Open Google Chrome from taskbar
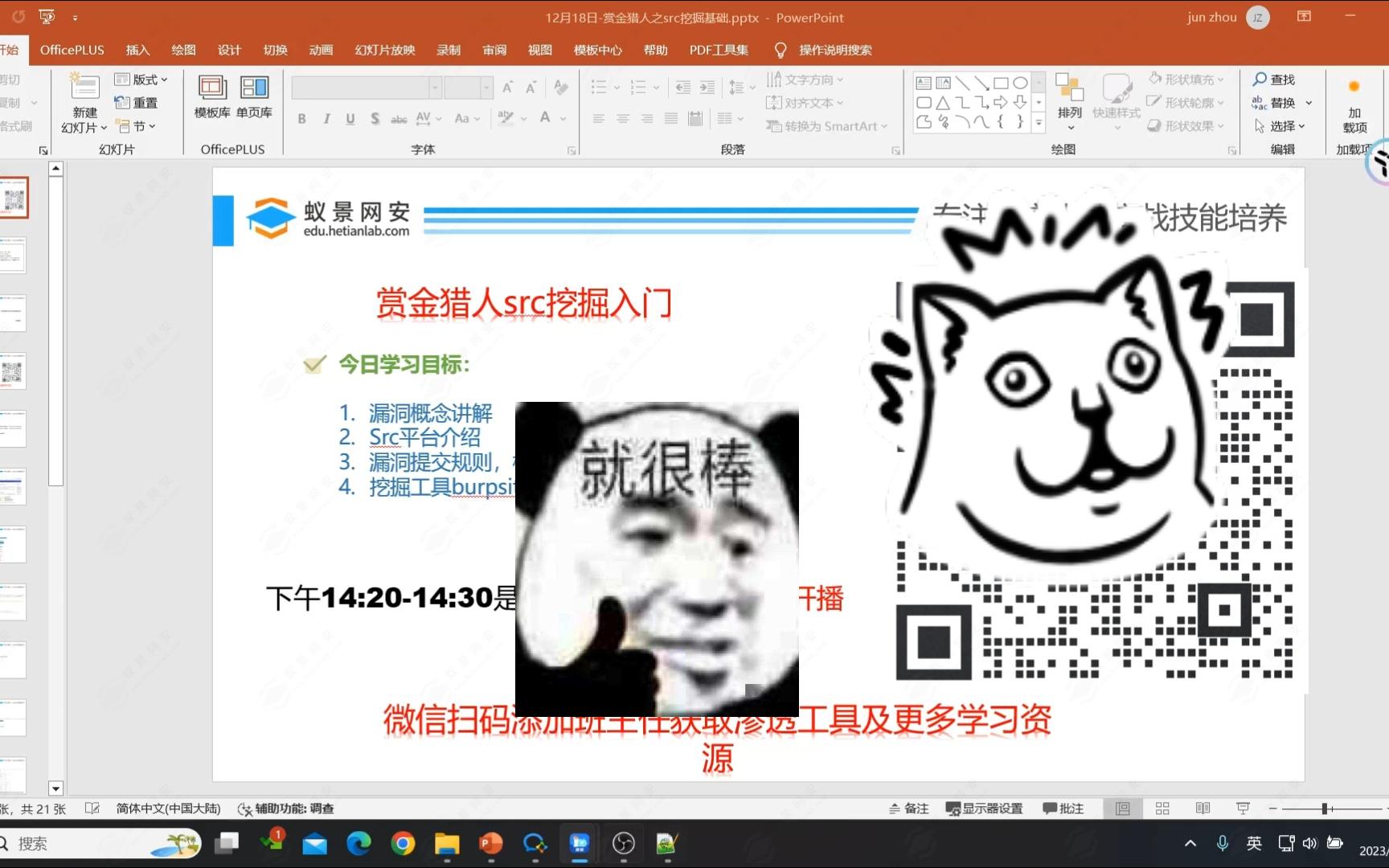Image resolution: width=1389 pixels, height=868 pixels. [403, 844]
